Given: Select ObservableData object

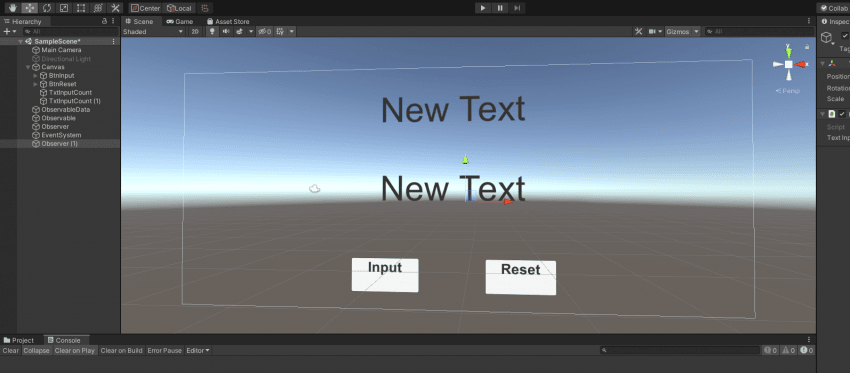Looking at the screenshot, I should click(65, 110).
